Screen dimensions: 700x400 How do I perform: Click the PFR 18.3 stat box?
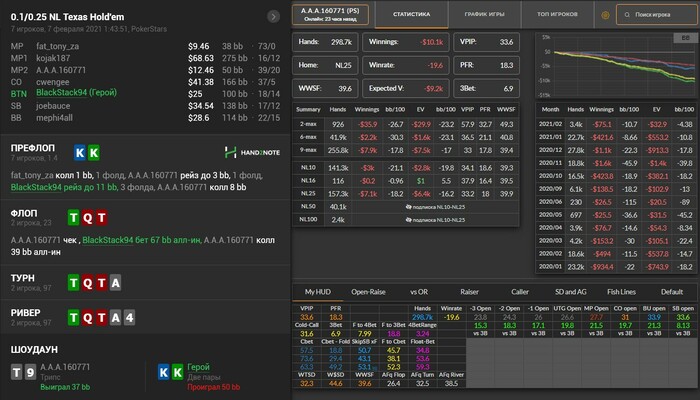pyautogui.click(x=487, y=65)
